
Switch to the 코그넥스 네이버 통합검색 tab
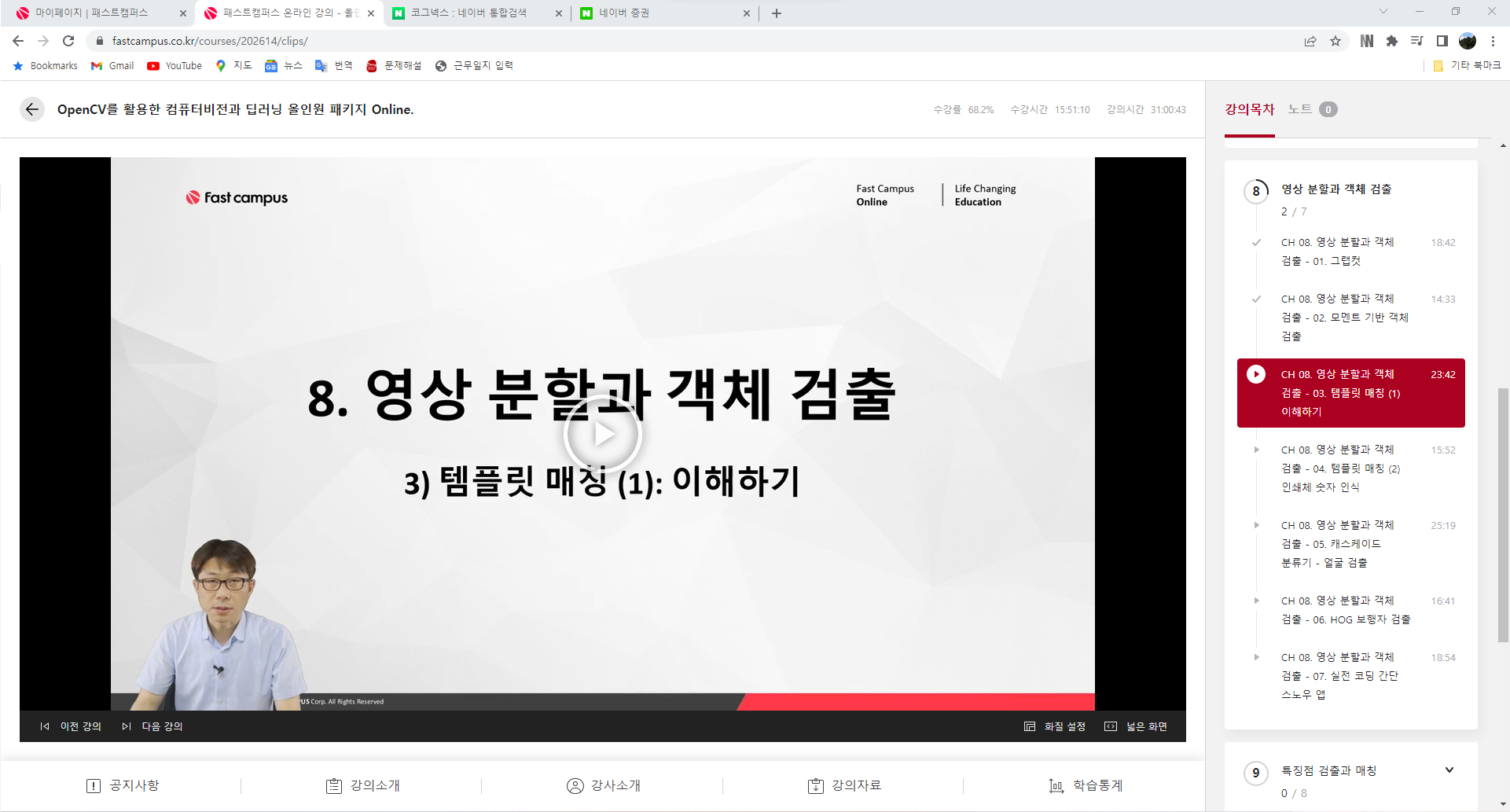(478, 13)
